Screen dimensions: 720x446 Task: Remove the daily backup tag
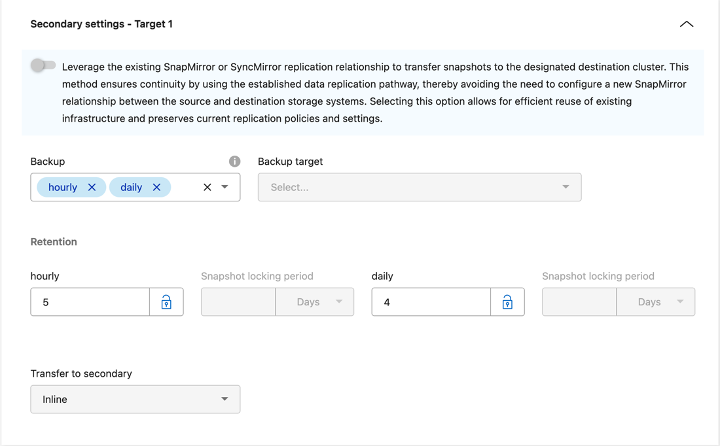pos(157,187)
